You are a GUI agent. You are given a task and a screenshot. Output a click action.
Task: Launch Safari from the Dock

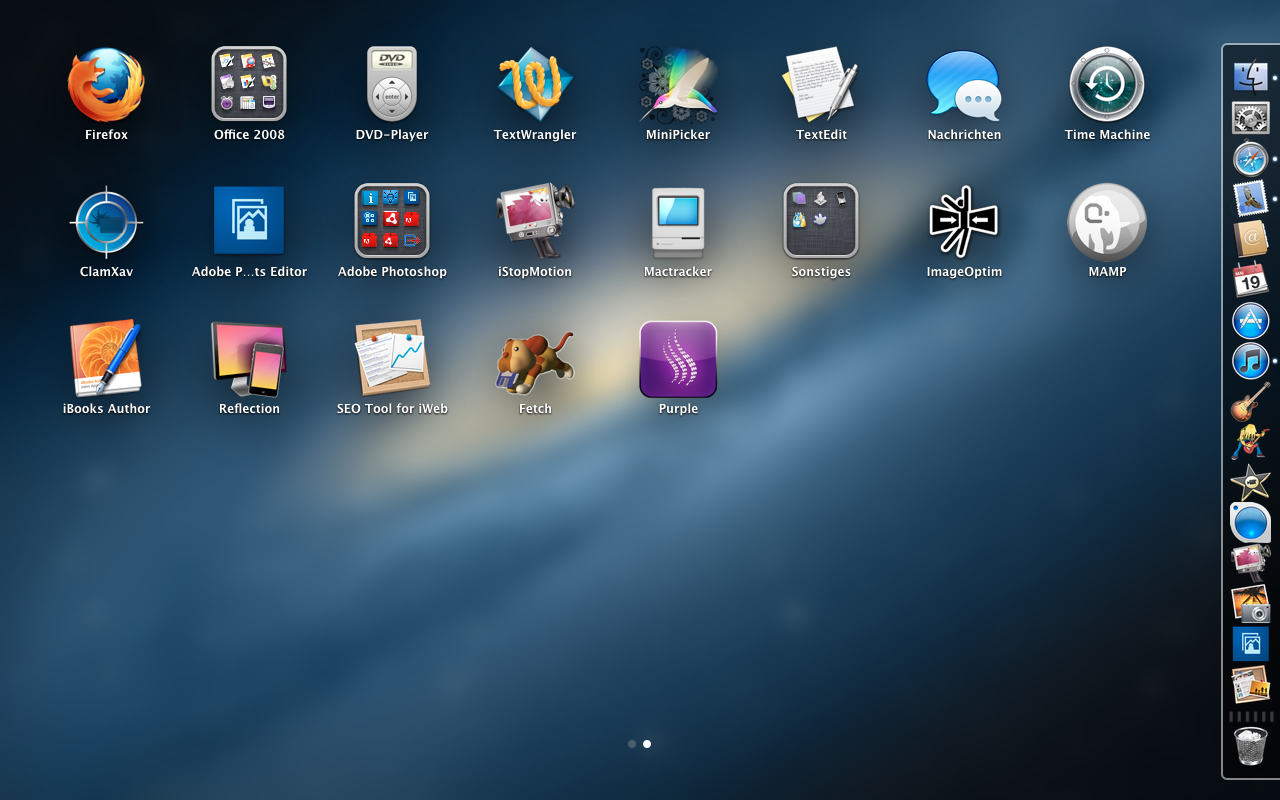pyautogui.click(x=1250, y=159)
